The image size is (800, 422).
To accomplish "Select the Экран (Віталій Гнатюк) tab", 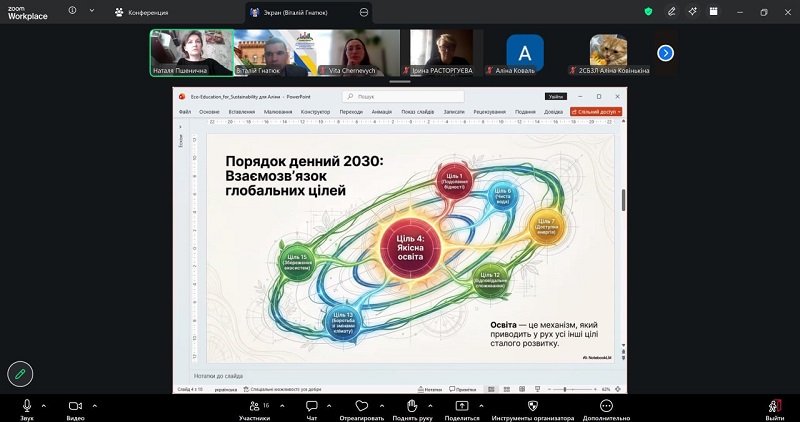I will [309, 12].
